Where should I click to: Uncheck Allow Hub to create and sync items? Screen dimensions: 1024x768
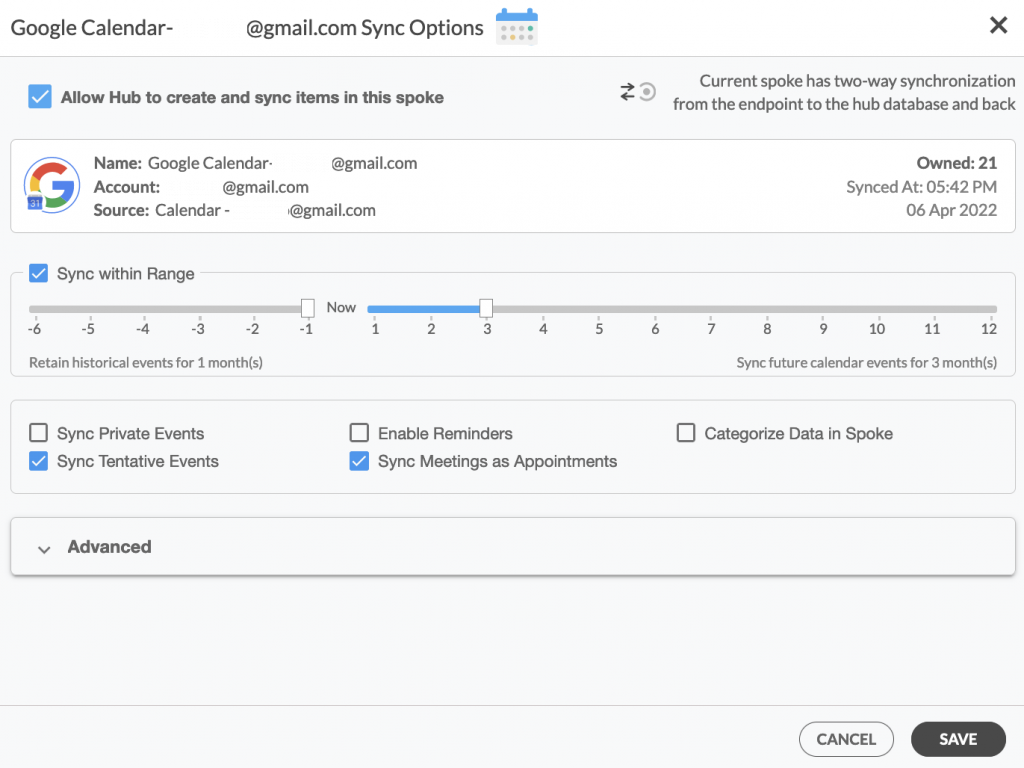point(40,97)
